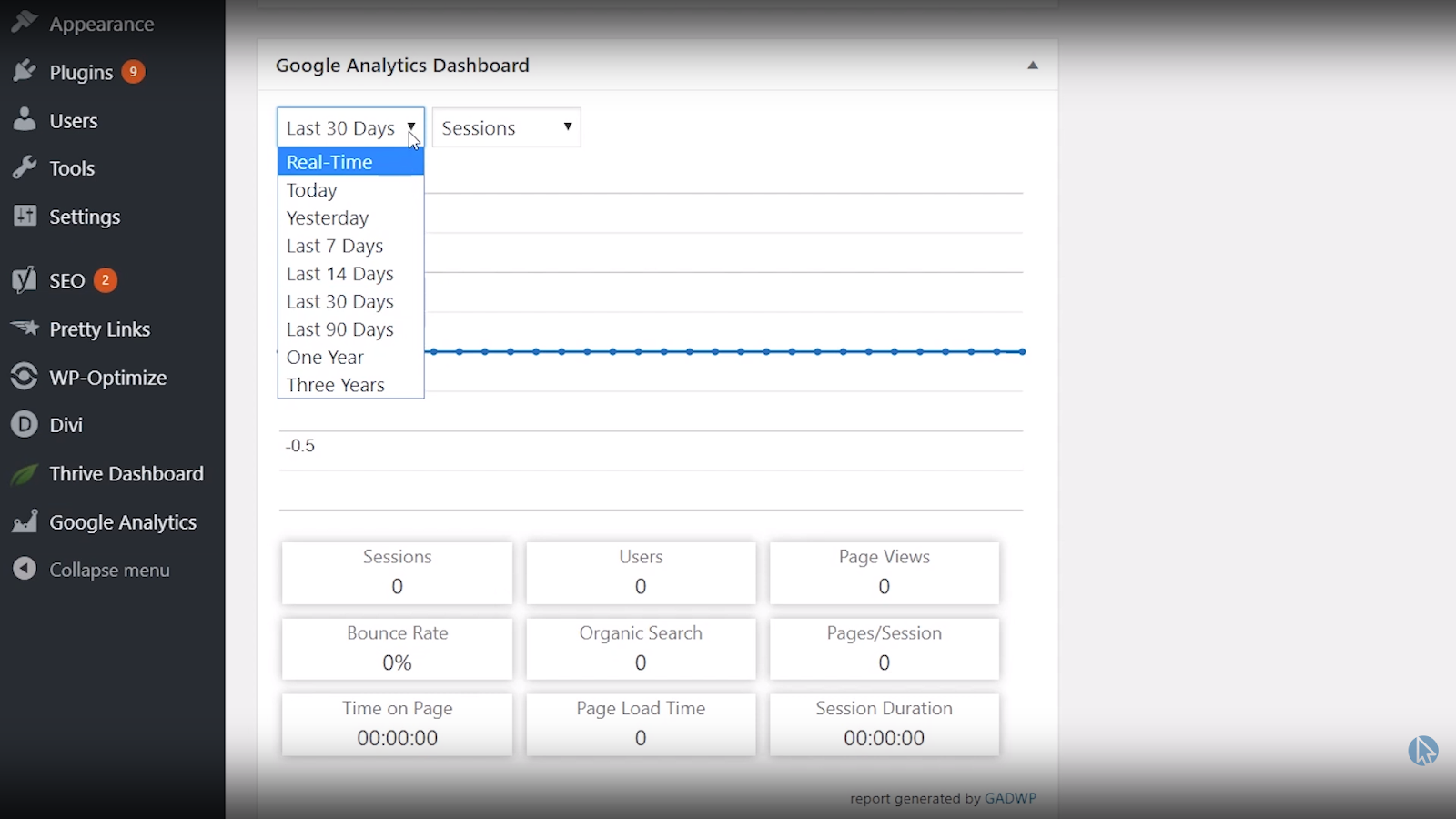Click the Appearance paintbrush icon

point(25,22)
